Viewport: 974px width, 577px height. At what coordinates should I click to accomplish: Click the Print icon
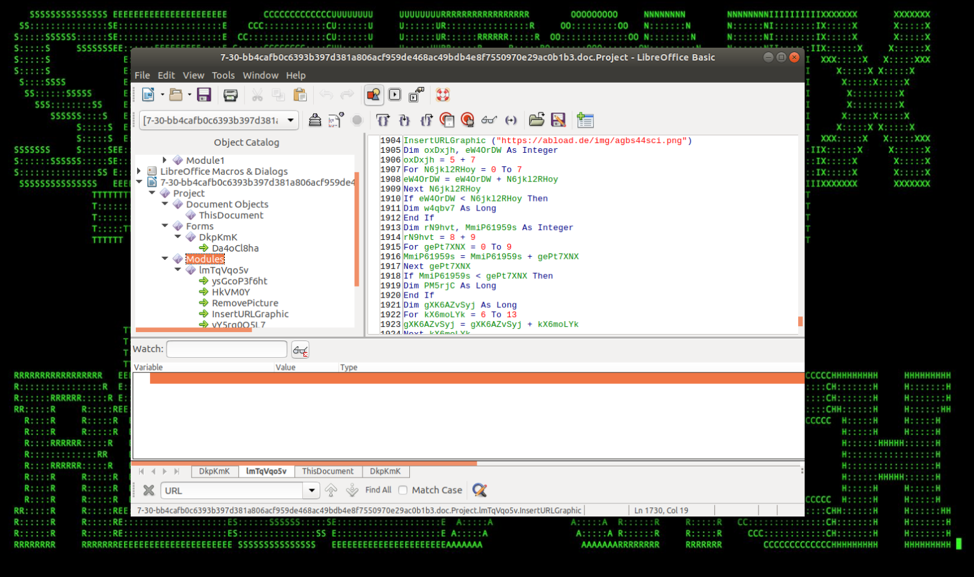(230, 95)
